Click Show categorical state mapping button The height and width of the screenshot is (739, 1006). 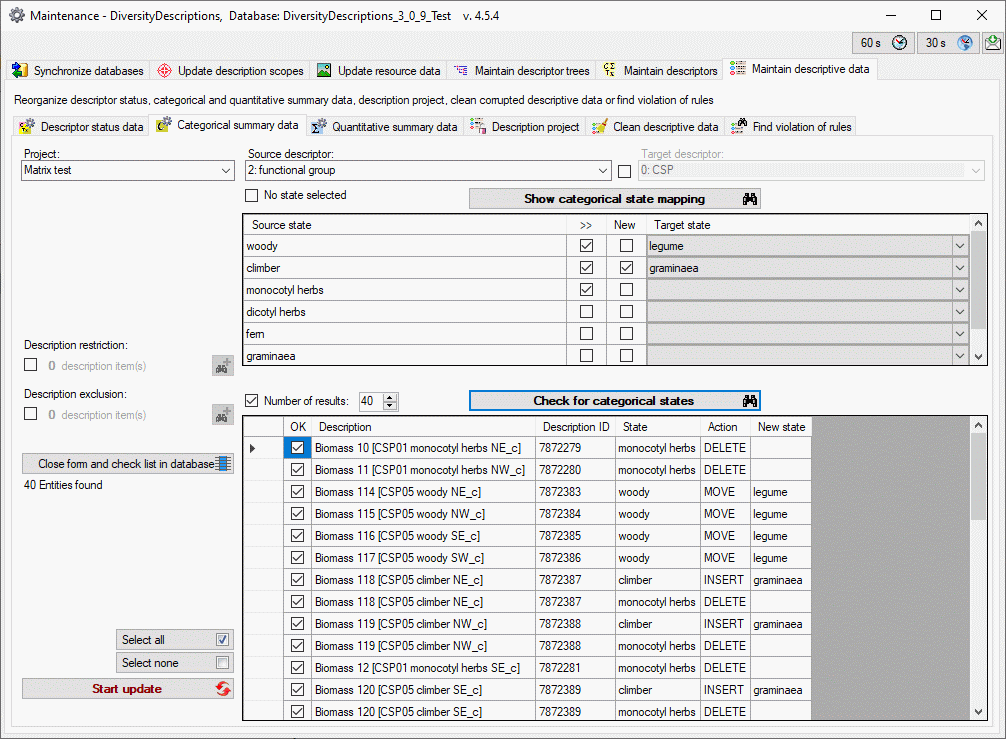tap(615, 199)
